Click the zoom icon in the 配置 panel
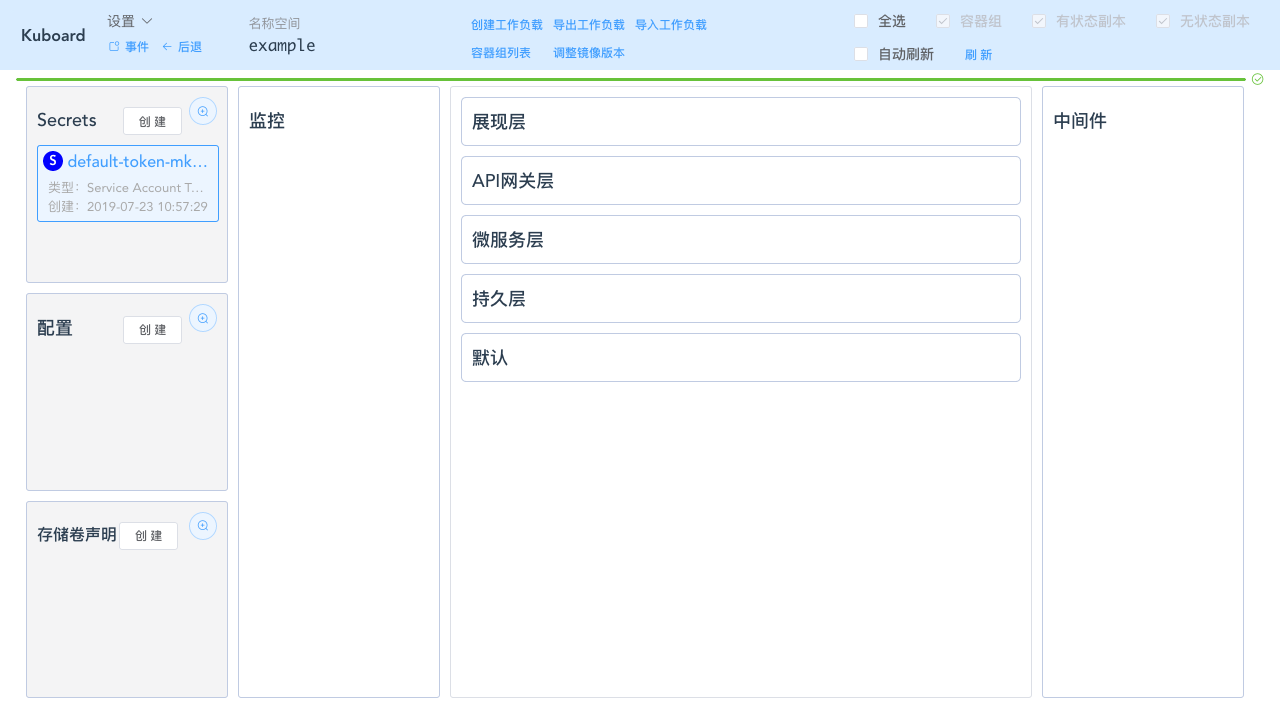Image resolution: width=1280 pixels, height=720 pixels. coord(203,319)
